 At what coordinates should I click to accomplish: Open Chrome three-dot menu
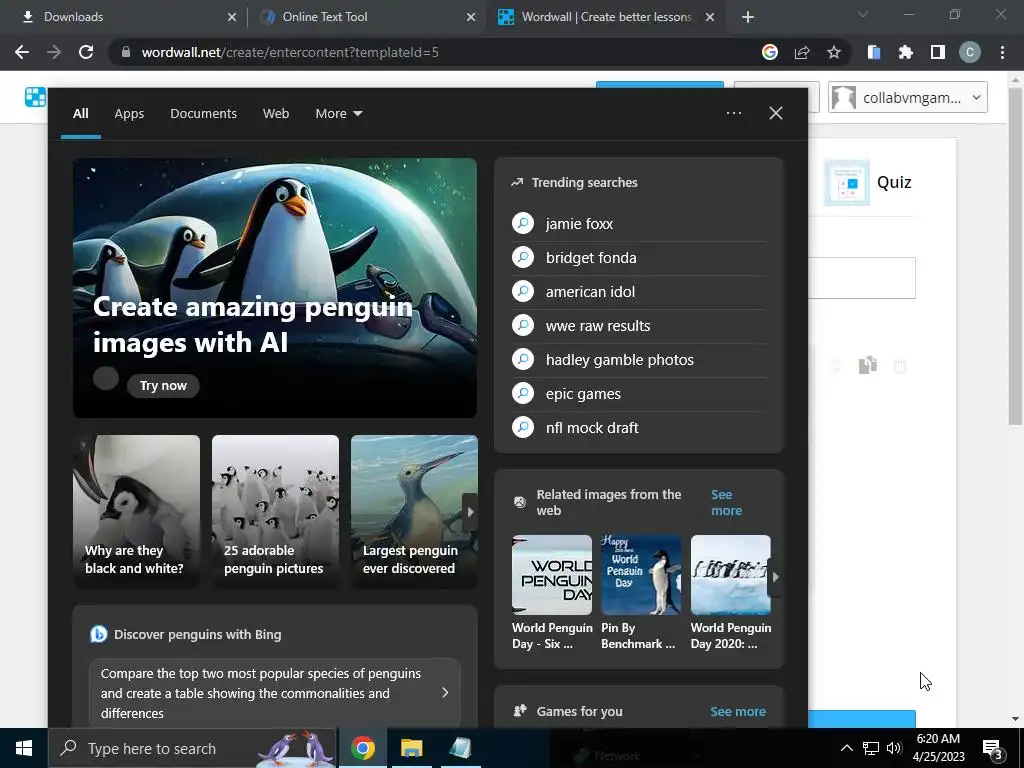click(1002, 52)
